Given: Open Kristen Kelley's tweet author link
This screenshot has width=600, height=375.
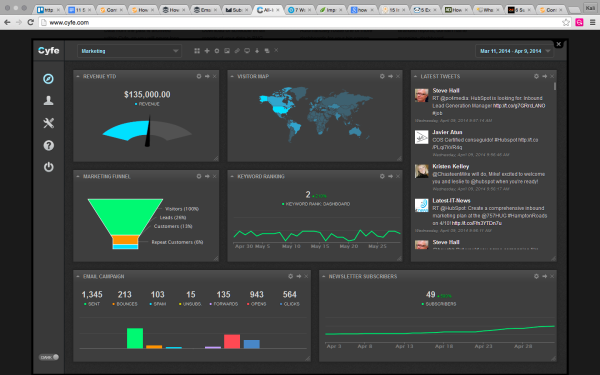Looking at the screenshot, I should tap(451, 166).
